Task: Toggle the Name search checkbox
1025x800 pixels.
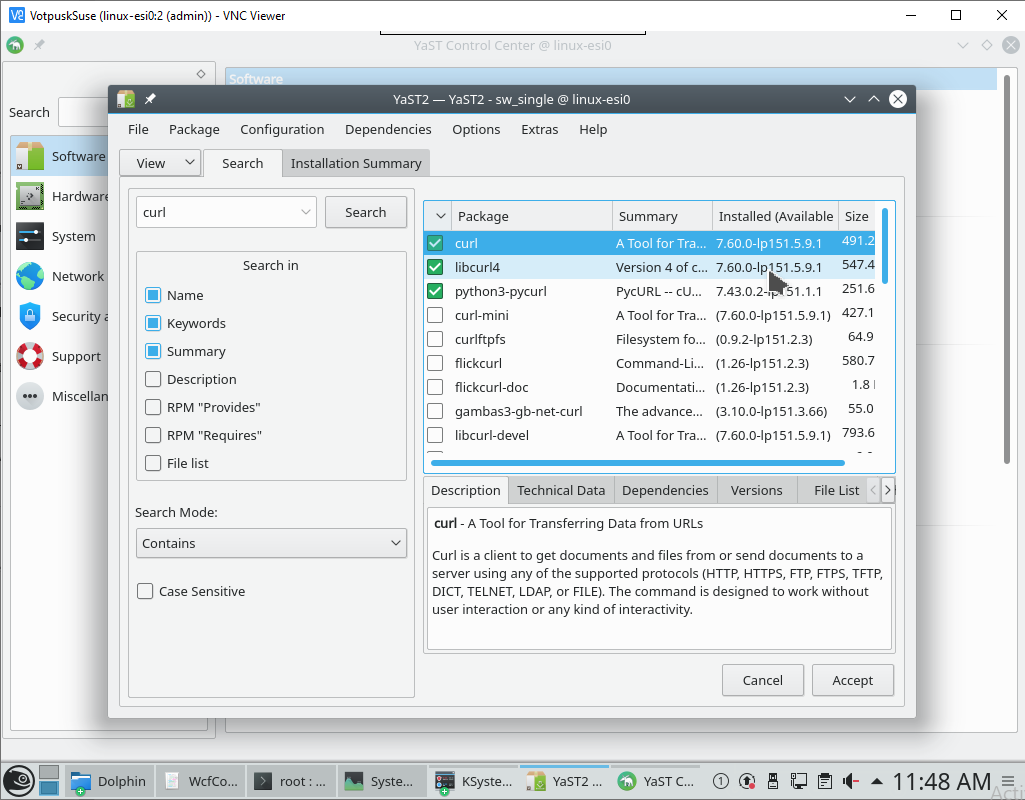Action: click(153, 295)
